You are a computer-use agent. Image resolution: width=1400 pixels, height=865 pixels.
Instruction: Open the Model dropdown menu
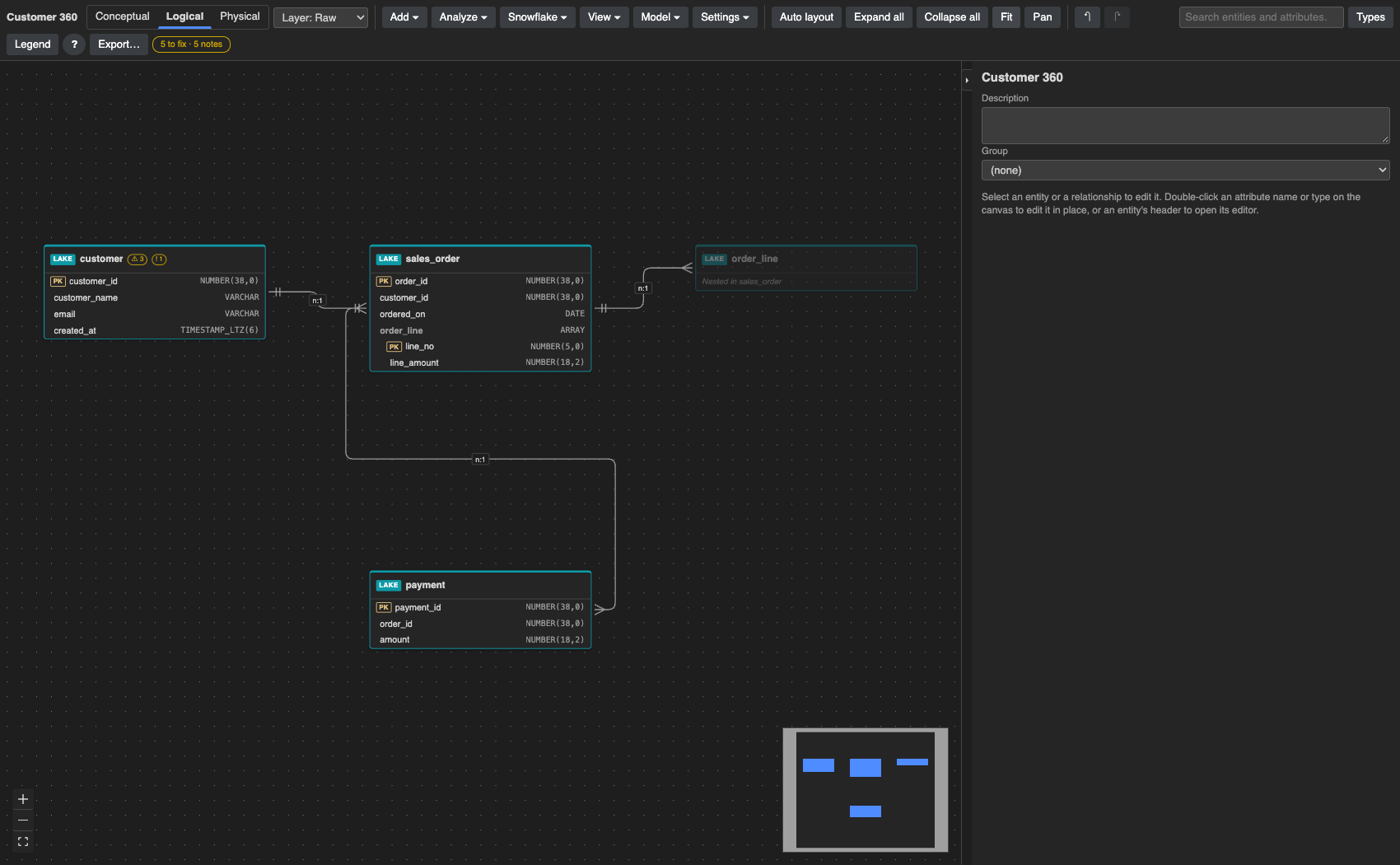point(660,16)
